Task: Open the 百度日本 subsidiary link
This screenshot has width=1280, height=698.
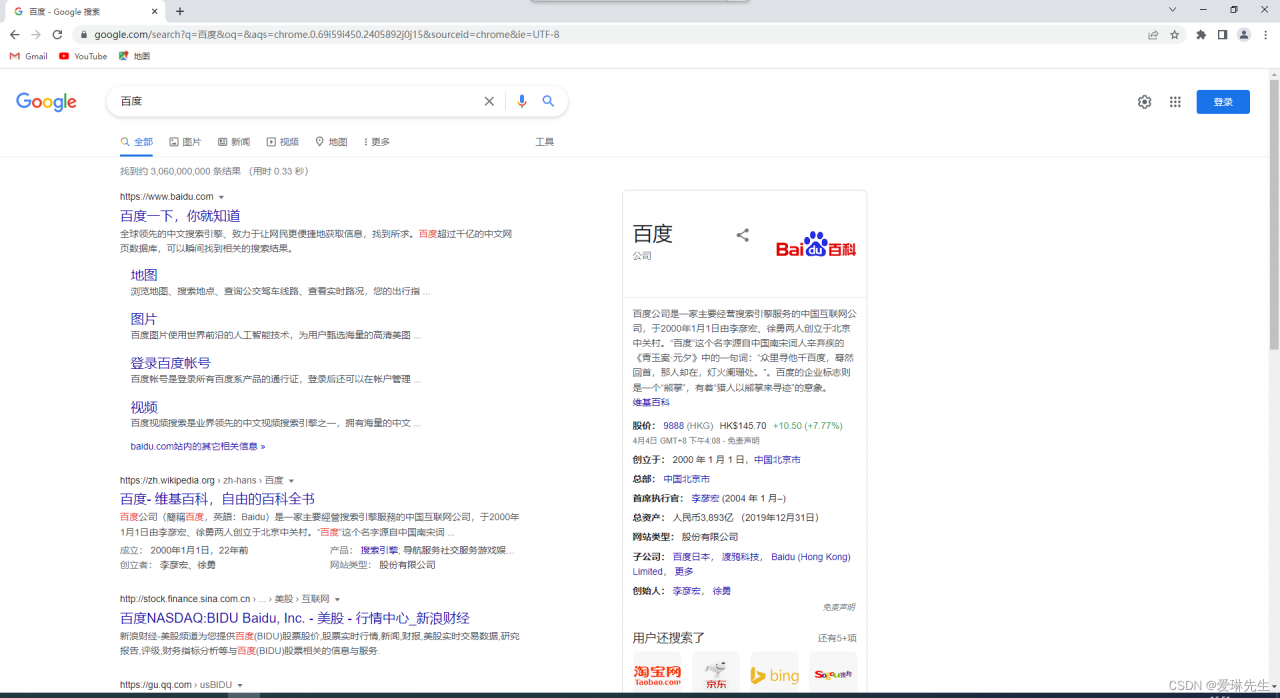Action: coord(691,557)
